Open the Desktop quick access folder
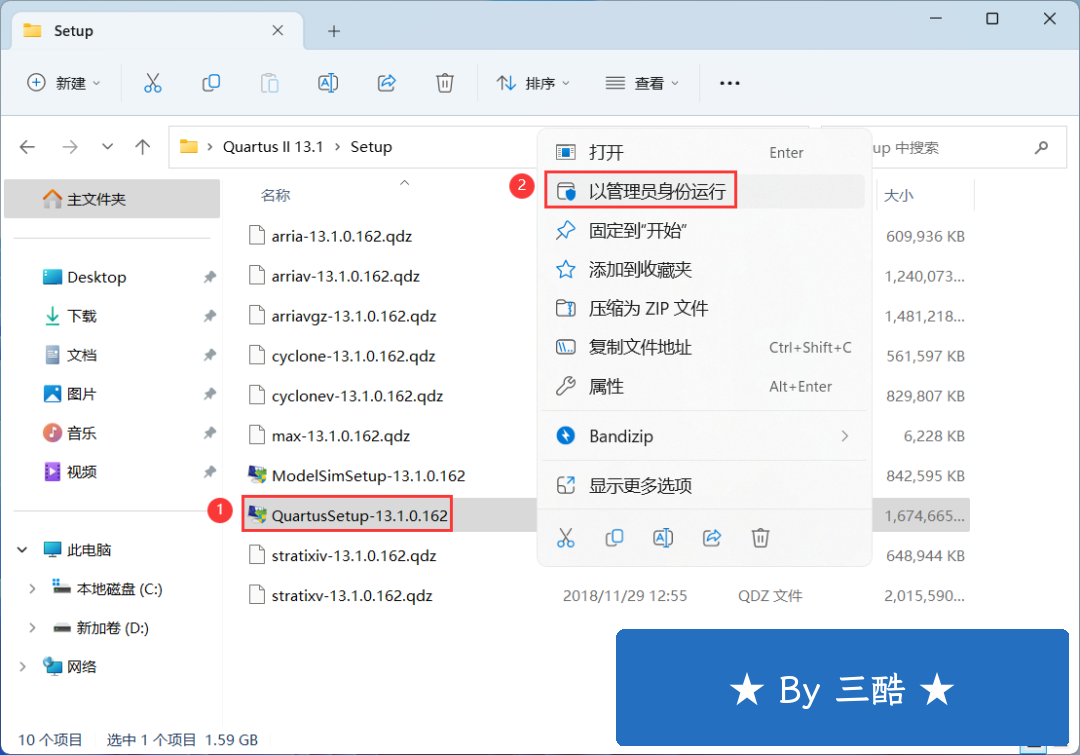Image resolution: width=1080 pixels, height=755 pixels. pos(96,277)
